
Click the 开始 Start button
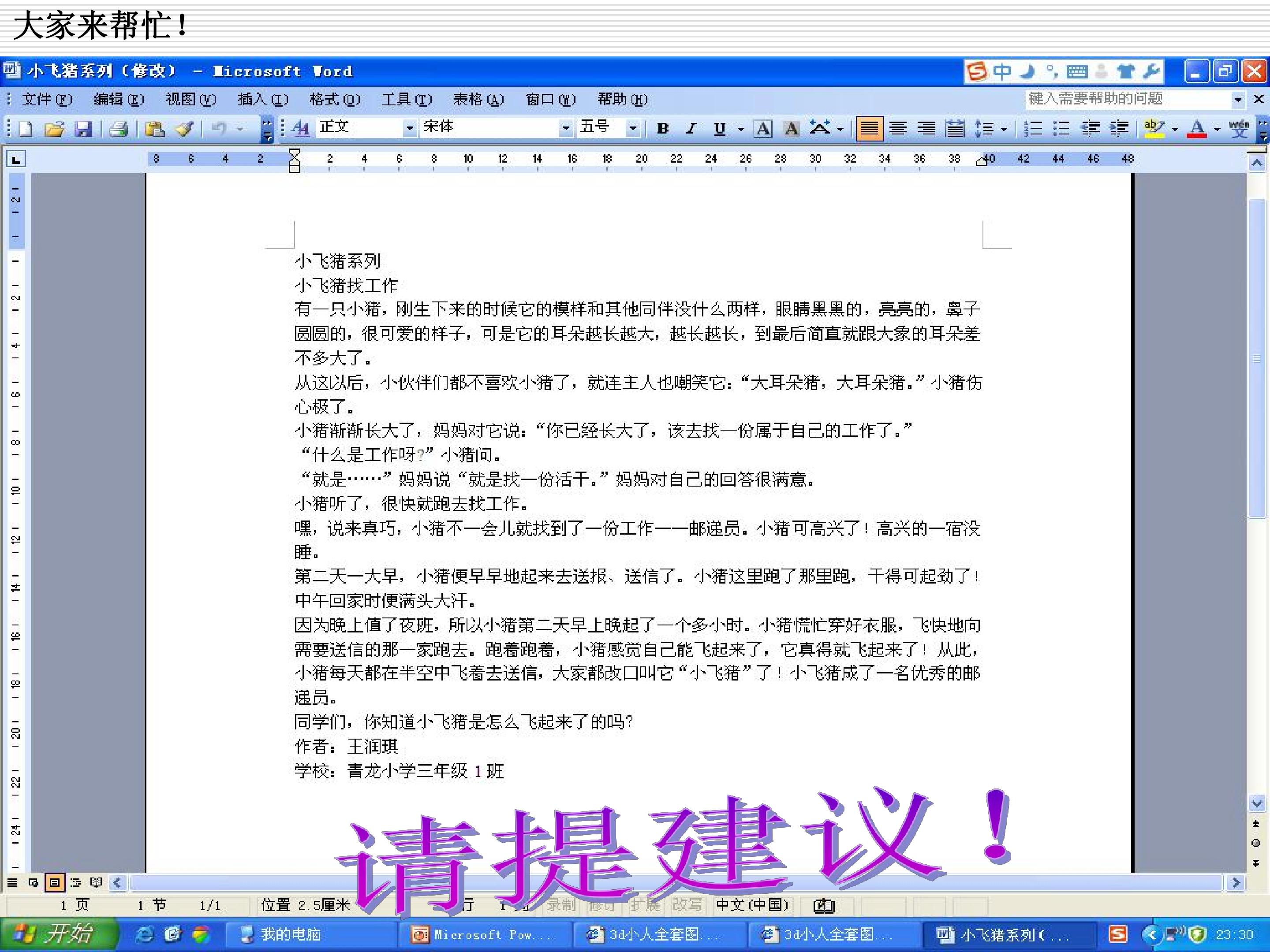pos(57,935)
